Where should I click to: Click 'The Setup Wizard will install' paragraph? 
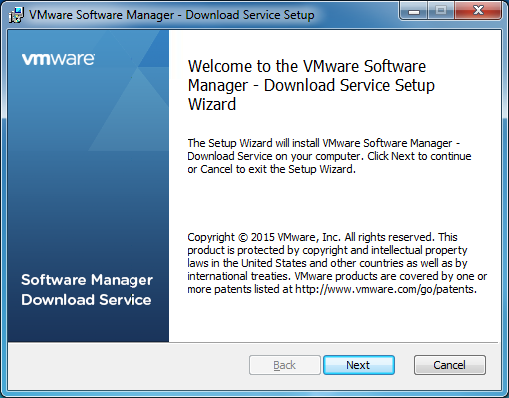329,156
